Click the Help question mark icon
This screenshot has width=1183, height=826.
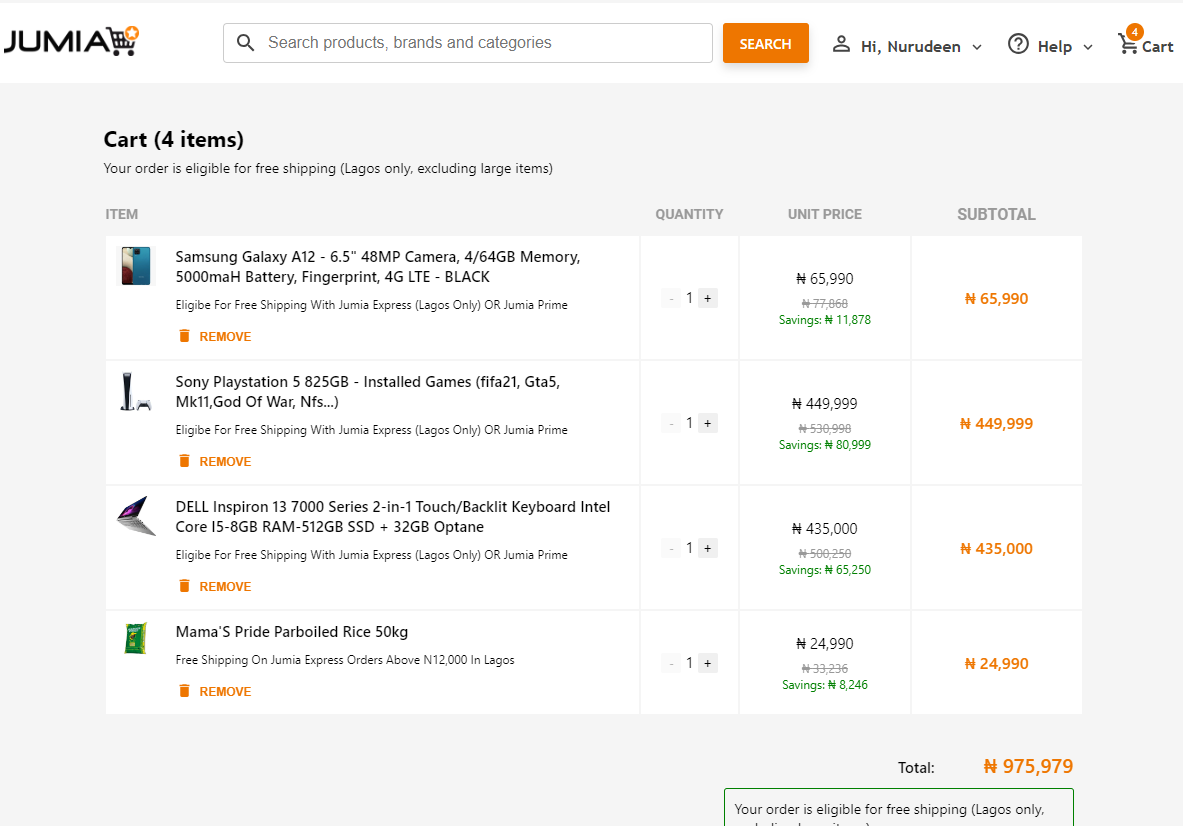[x=1018, y=45]
